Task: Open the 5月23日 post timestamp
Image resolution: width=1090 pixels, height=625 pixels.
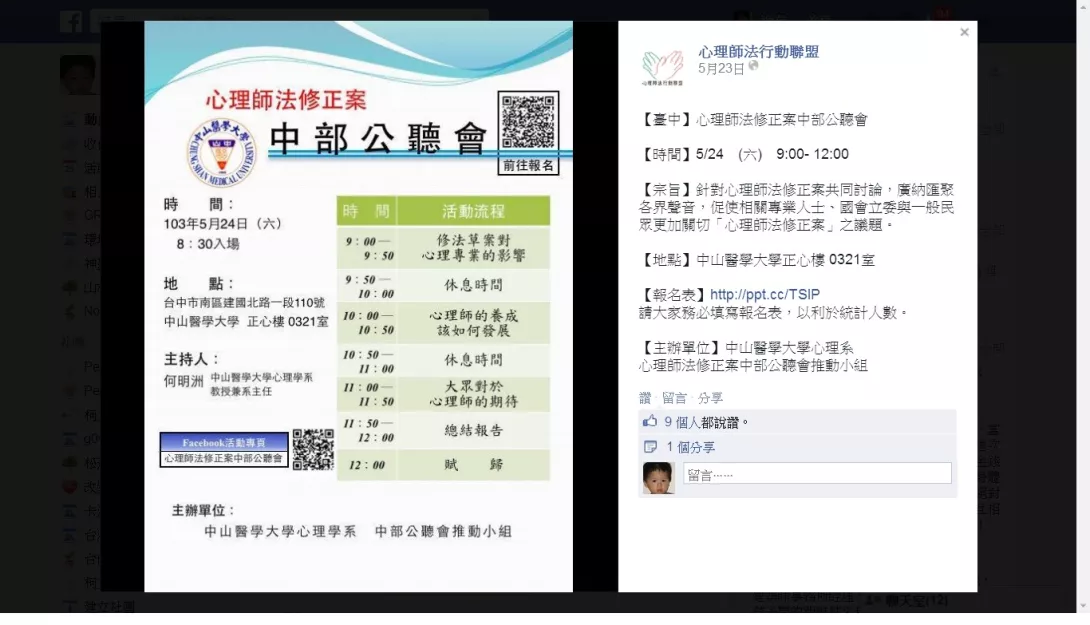Action: pyautogui.click(x=721, y=68)
